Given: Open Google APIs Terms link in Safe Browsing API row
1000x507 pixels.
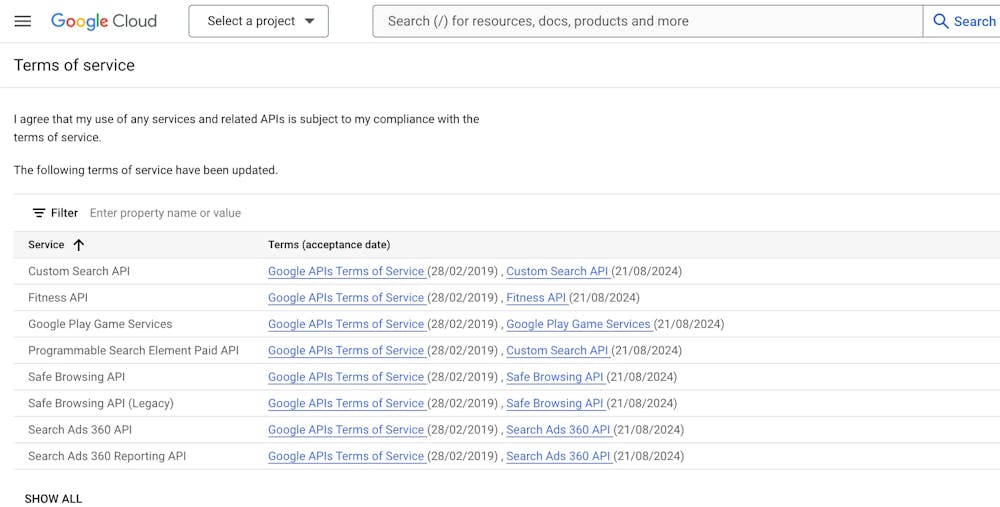Looking at the screenshot, I should tap(347, 377).
